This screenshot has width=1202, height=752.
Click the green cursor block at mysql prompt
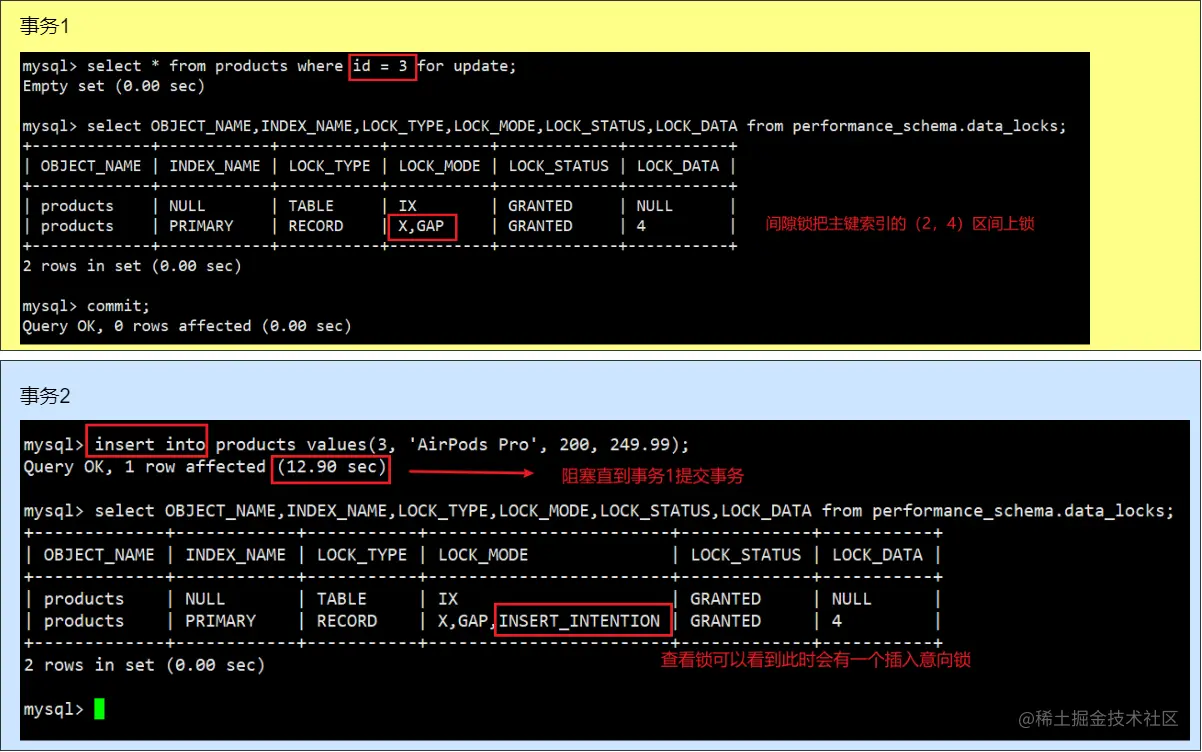[x=99, y=709]
